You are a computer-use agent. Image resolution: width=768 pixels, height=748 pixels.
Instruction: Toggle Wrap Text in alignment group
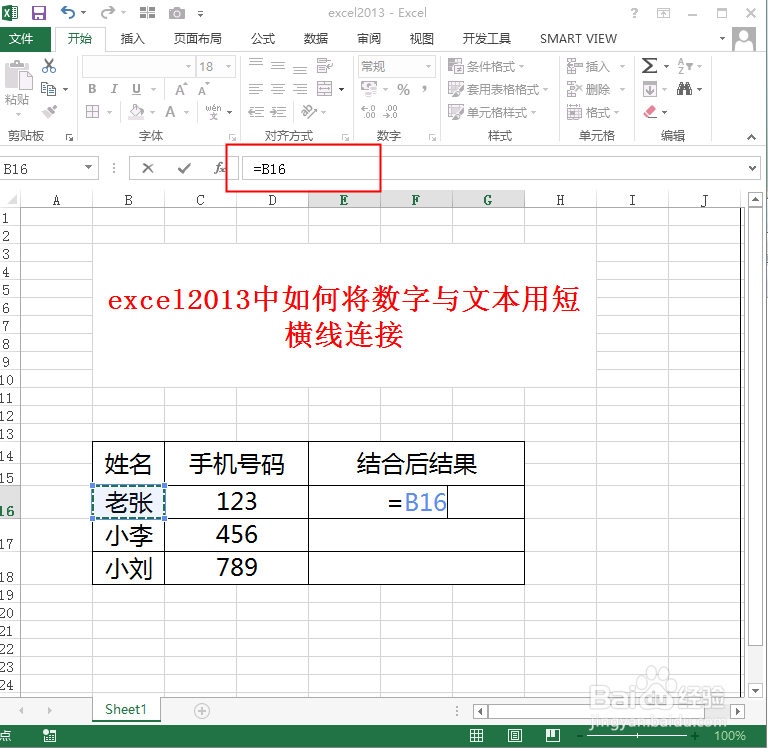click(324, 65)
